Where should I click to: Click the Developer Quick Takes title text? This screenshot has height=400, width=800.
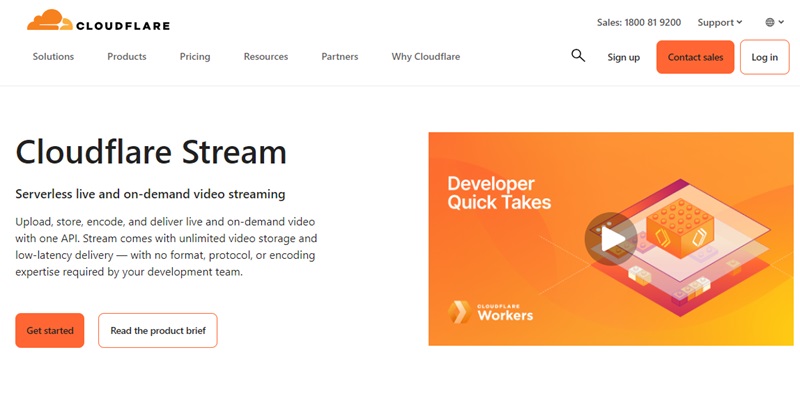499,193
